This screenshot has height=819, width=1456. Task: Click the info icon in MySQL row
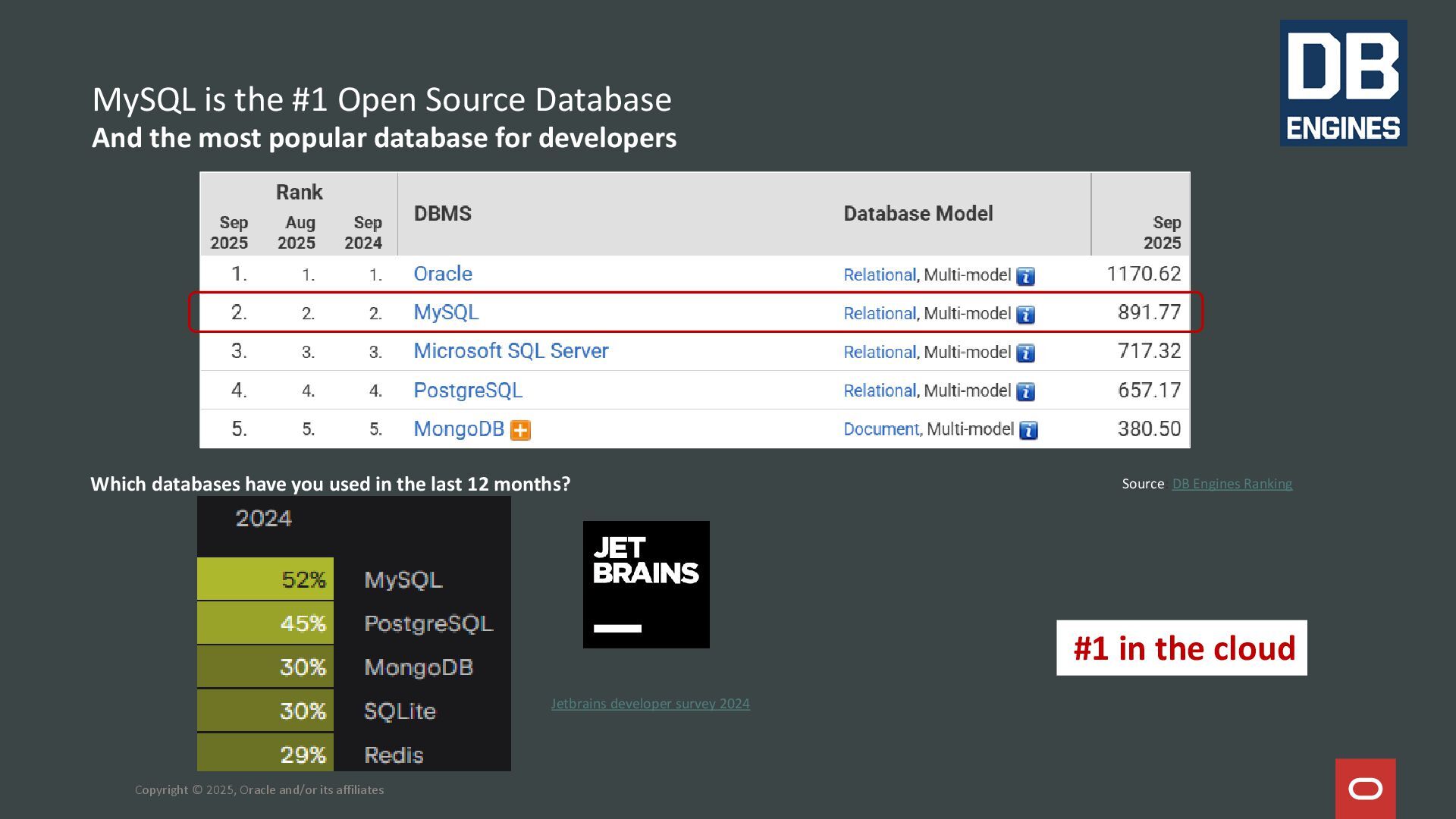(1025, 315)
